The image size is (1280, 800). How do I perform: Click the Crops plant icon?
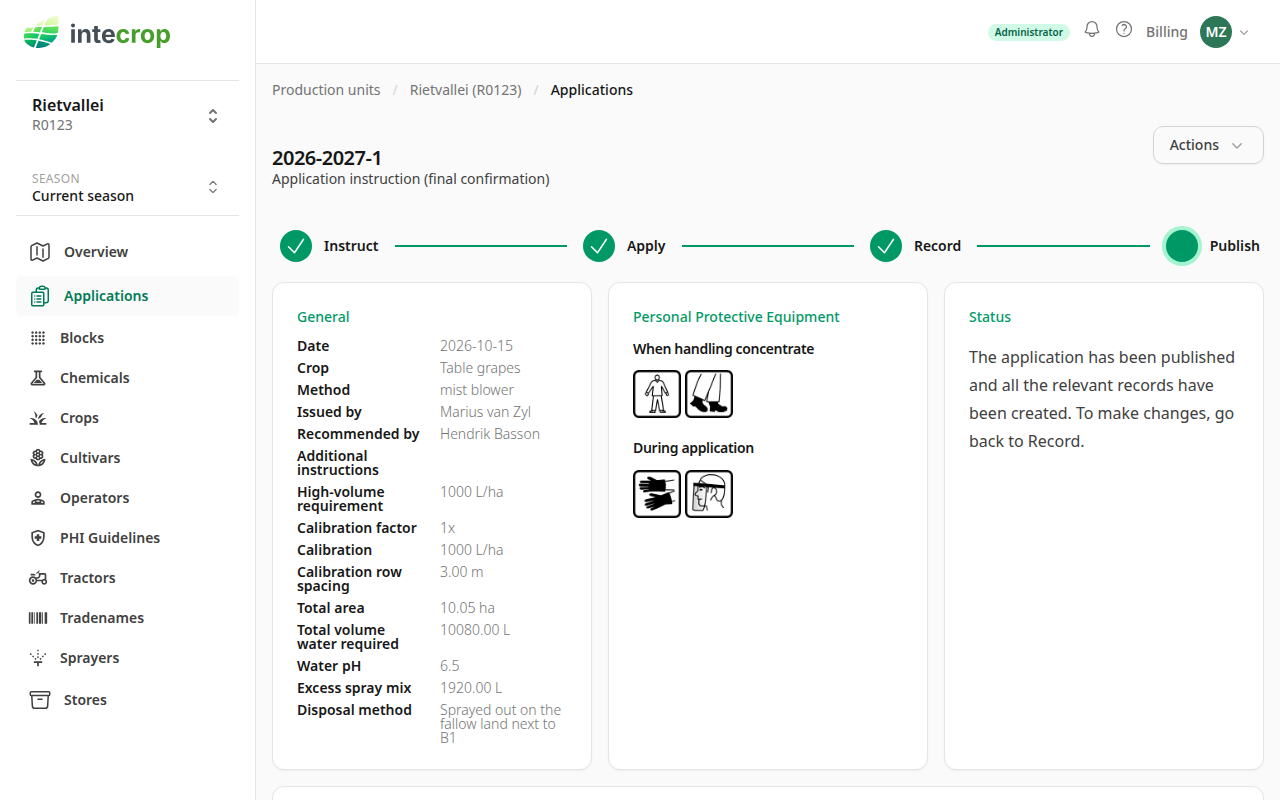click(38, 418)
